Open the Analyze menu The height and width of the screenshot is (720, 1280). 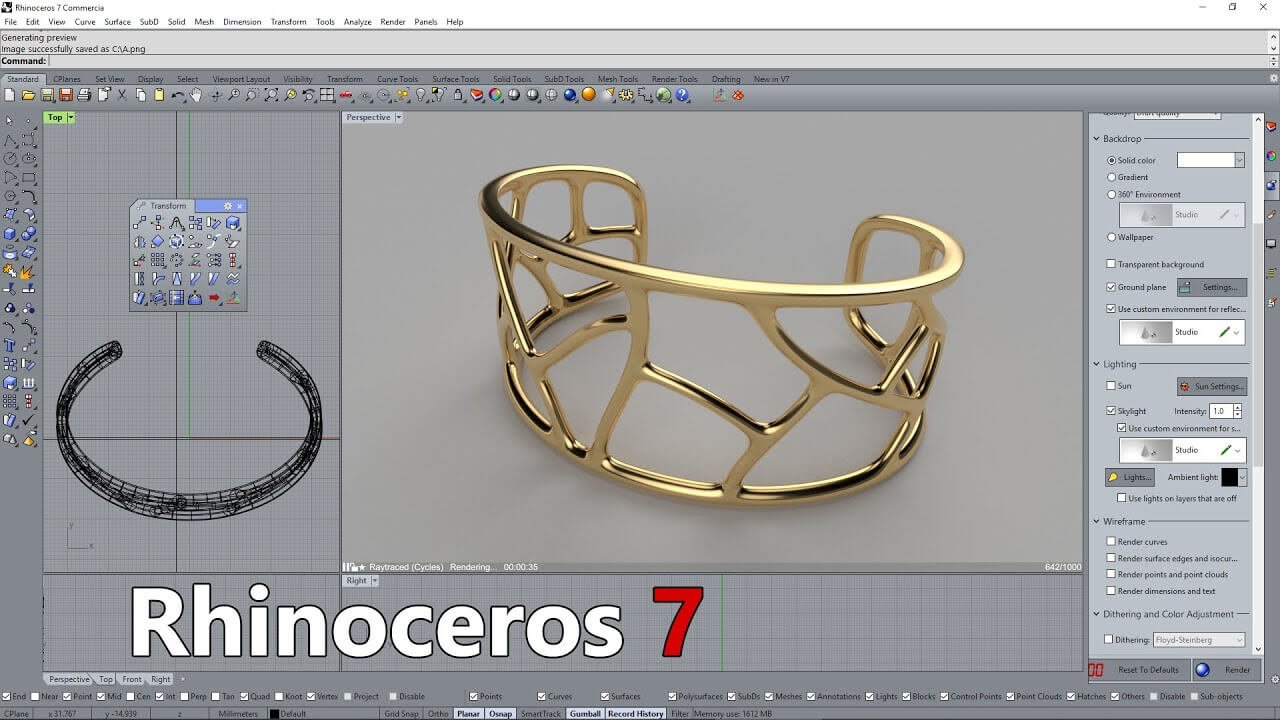pos(357,22)
